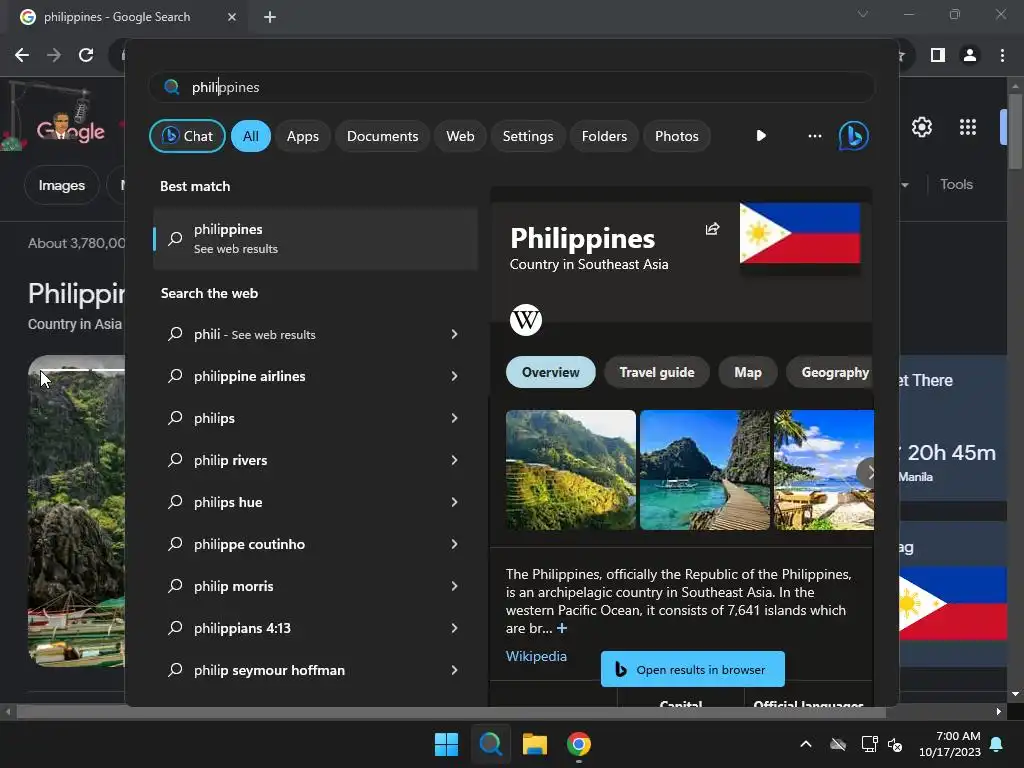This screenshot has width=1024, height=768.
Task: Expand the philip rivers suggestion arrow
Action: point(455,460)
